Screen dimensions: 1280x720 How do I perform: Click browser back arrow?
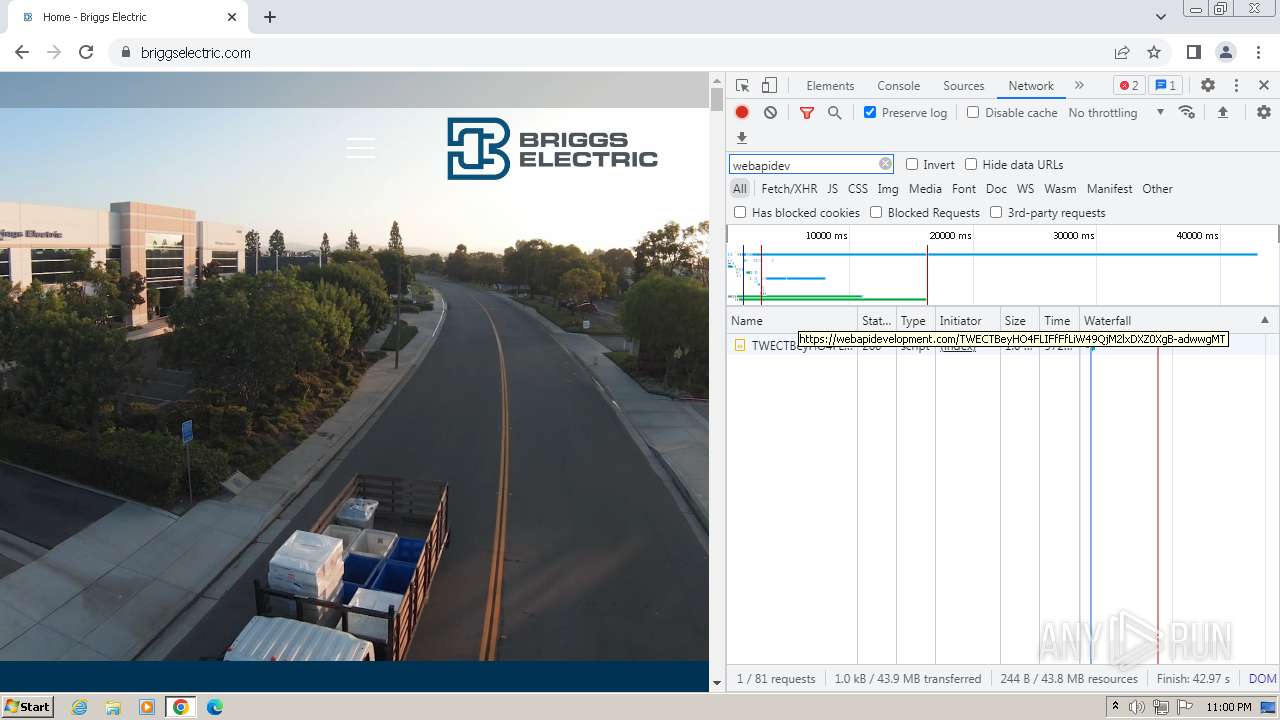[x=22, y=53]
